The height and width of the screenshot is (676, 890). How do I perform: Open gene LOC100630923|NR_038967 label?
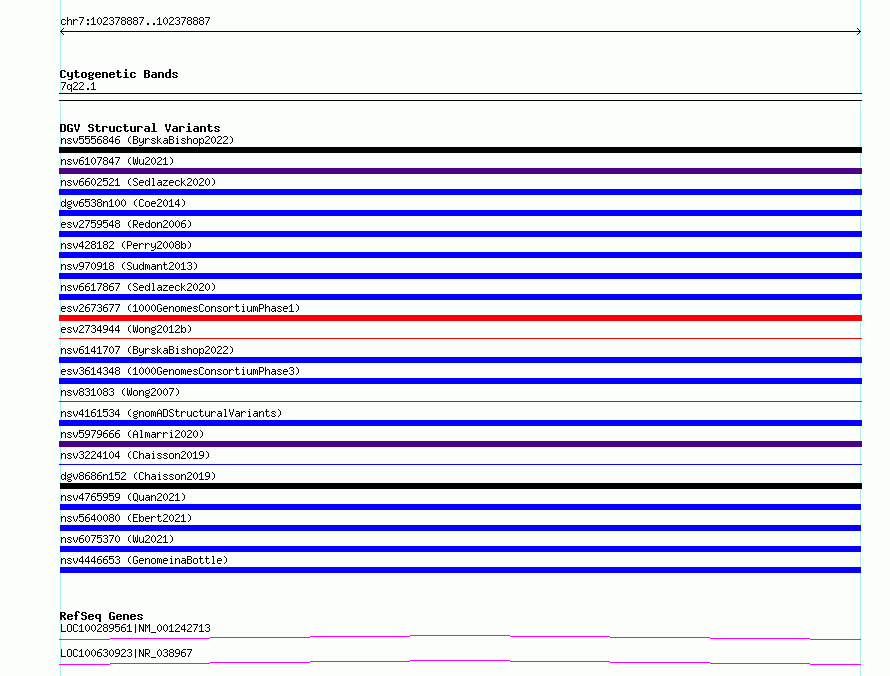pos(126,653)
